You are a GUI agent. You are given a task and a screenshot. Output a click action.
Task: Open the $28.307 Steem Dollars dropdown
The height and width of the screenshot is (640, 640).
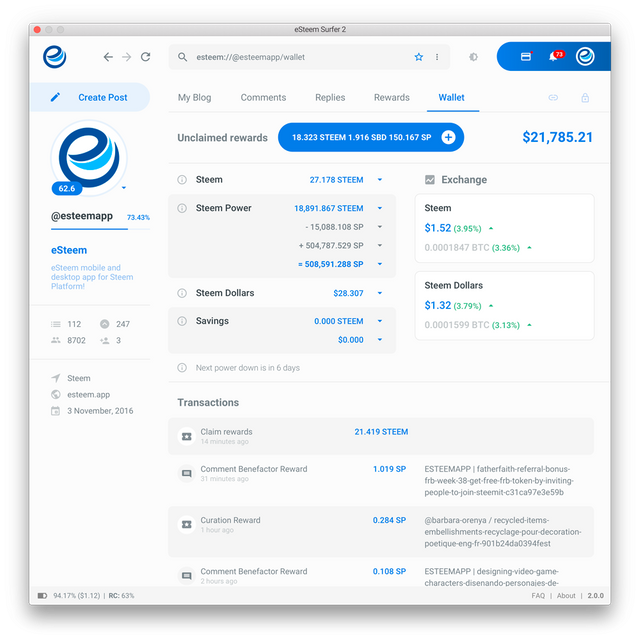click(x=380, y=293)
